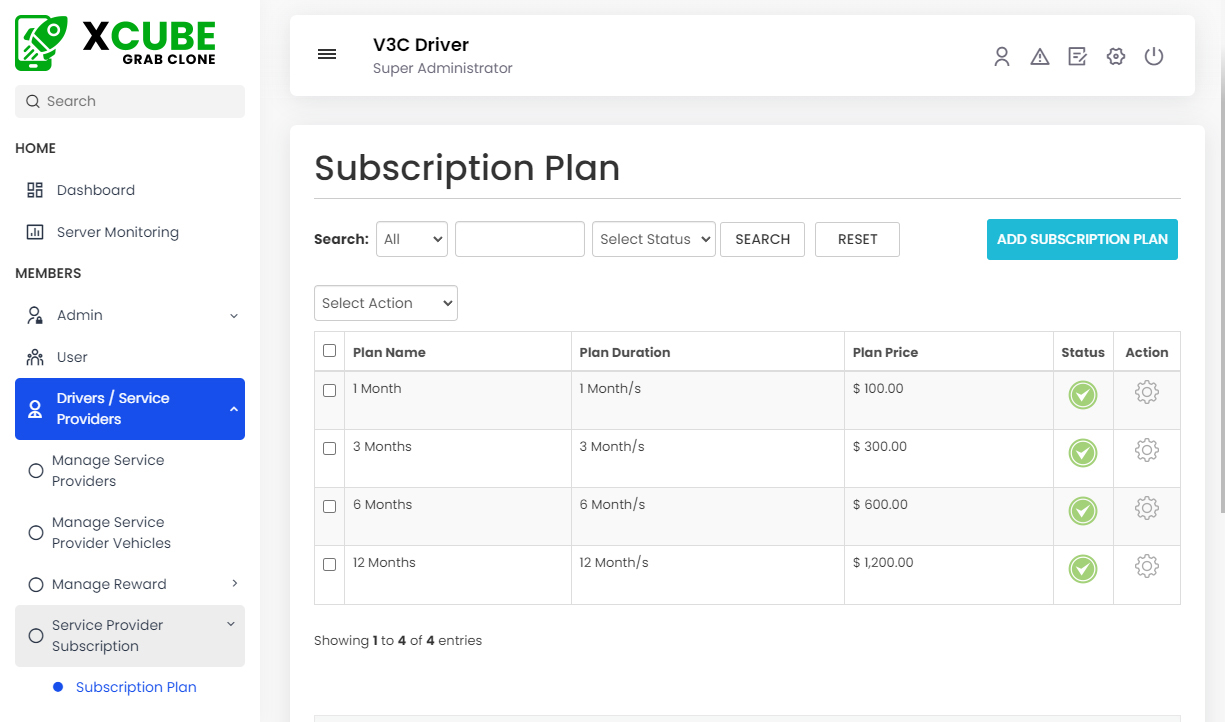Open the settings gear in top bar
Screen dimensions: 1225x722
[1116, 57]
